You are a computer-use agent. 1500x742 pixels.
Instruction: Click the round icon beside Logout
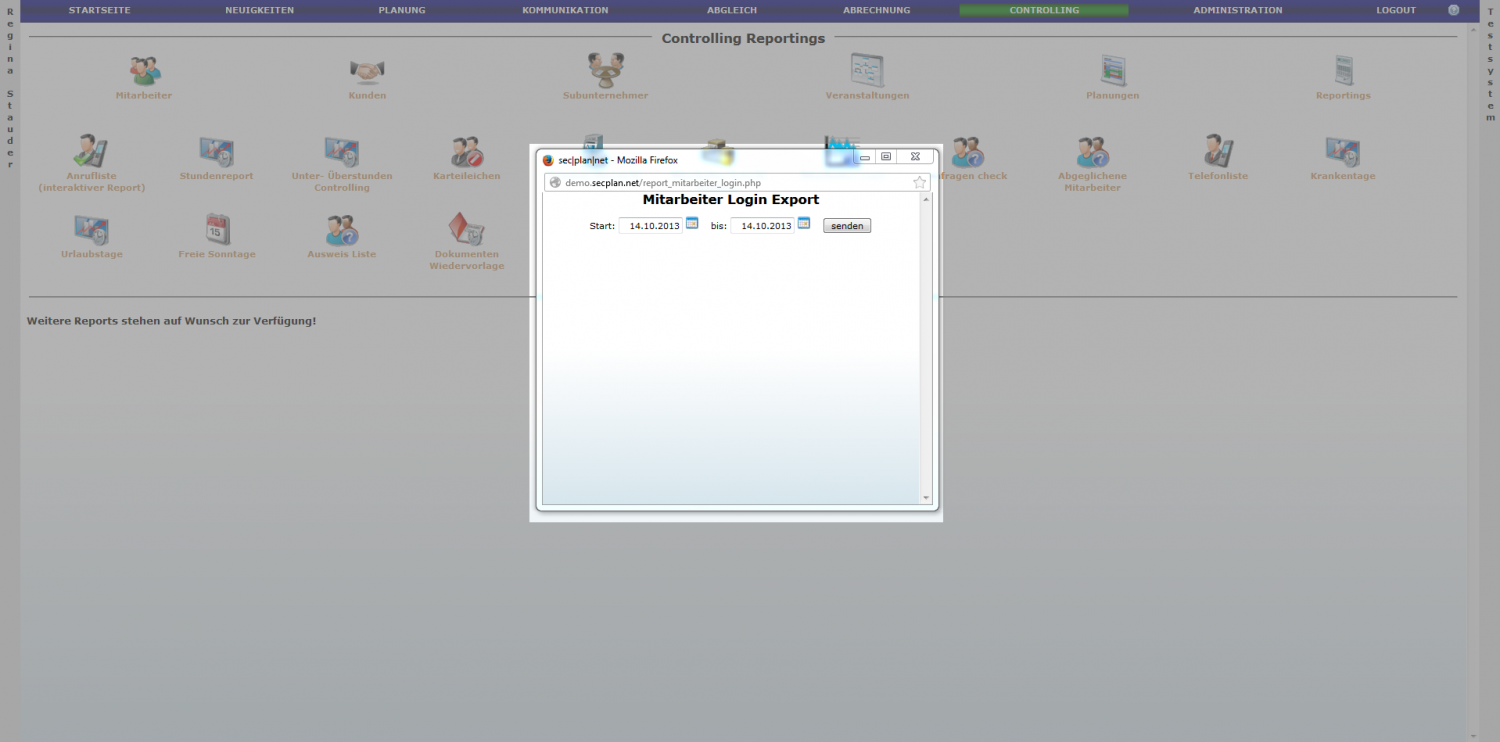pos(1454,10)
